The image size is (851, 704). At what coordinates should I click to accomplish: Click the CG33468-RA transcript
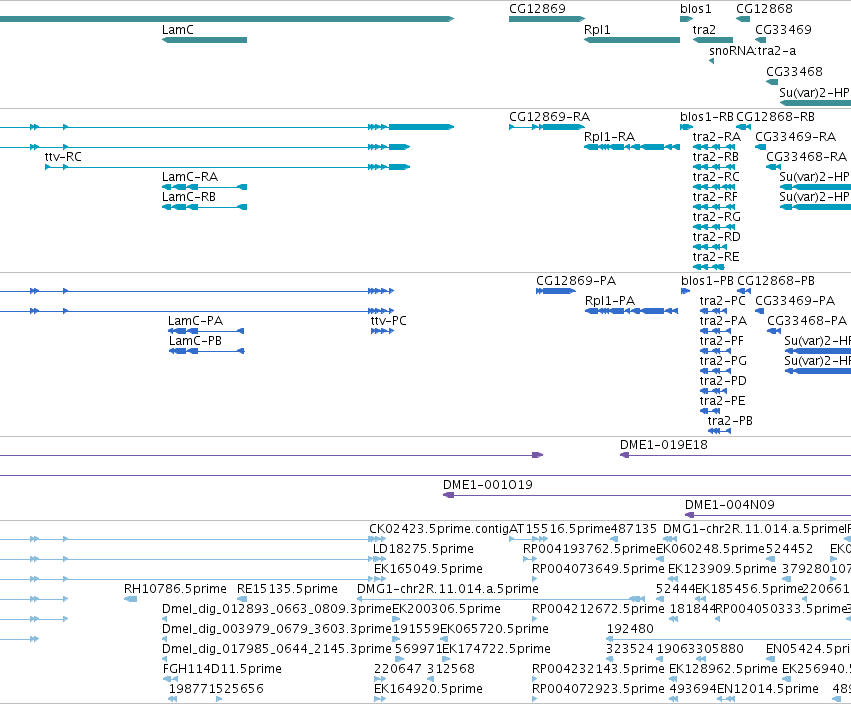pos(773,167)
